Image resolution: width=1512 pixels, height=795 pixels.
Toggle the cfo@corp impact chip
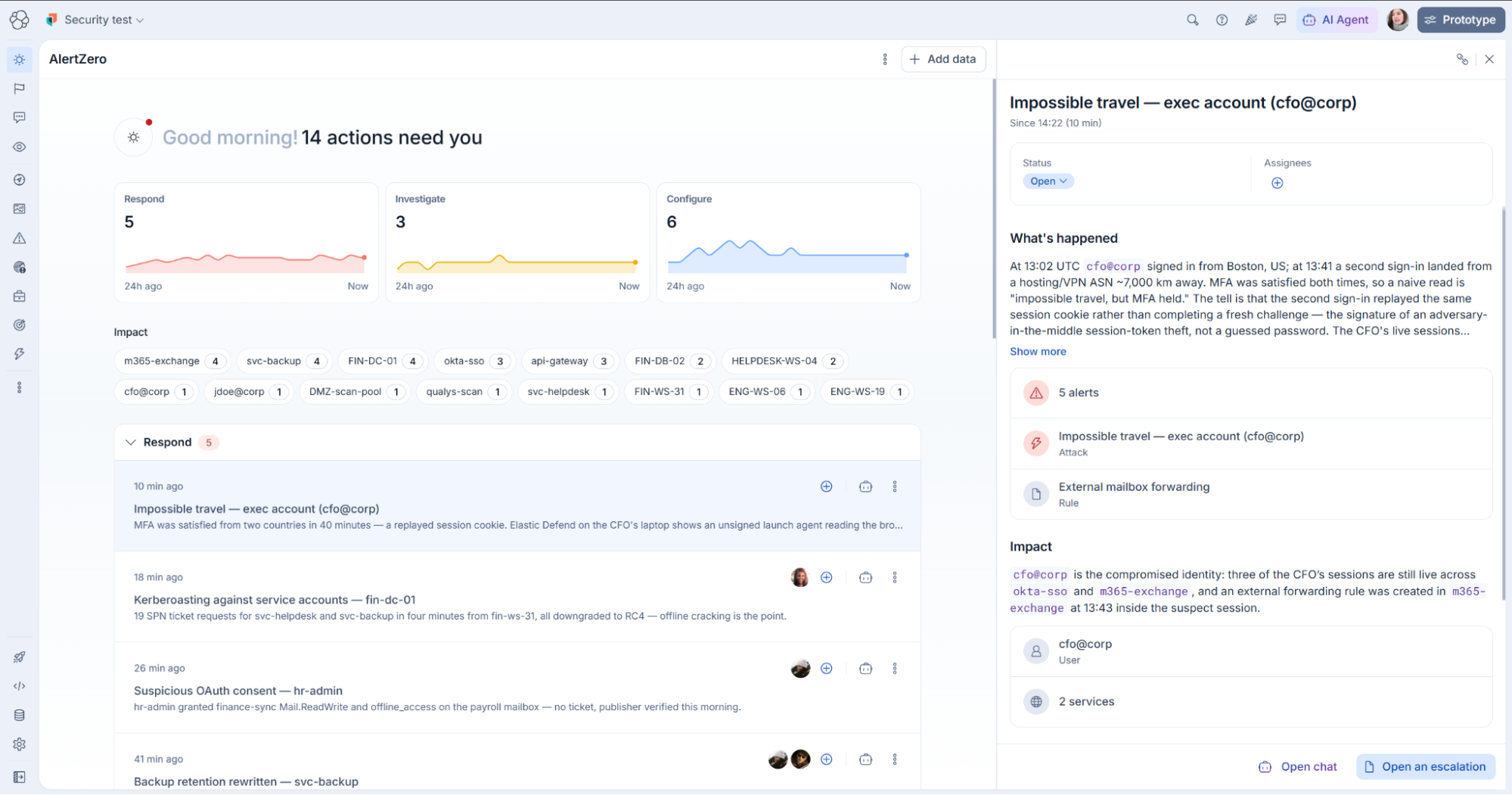(x=155, y=392)
